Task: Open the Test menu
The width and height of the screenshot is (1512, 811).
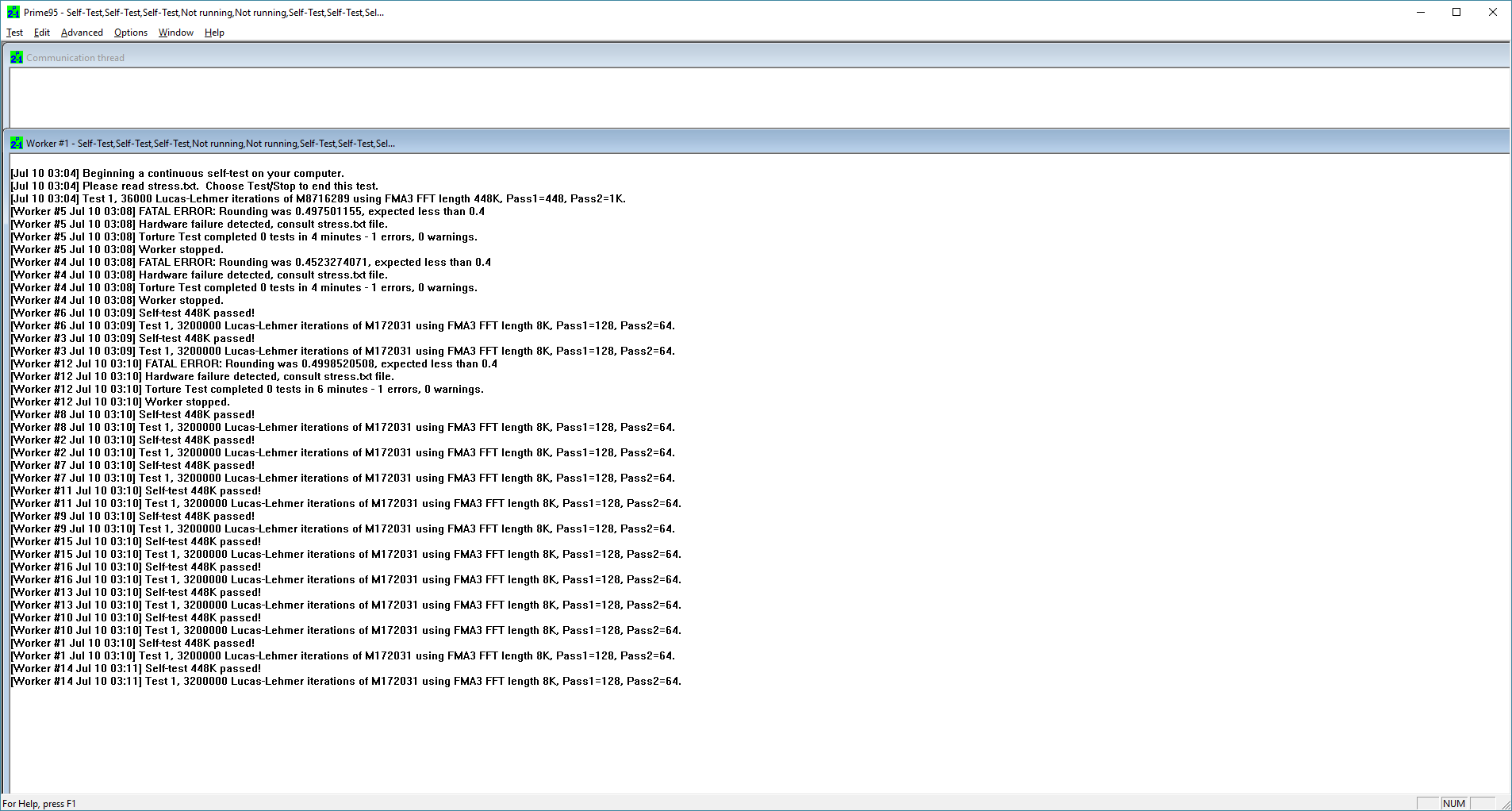Action: click(x=14, y=33)
